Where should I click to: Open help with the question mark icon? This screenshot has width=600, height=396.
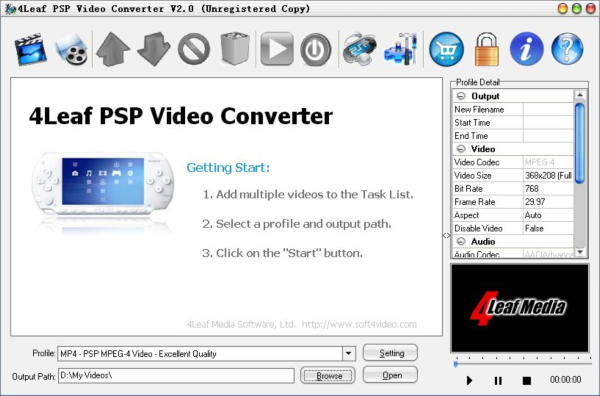pyautogui.click(x=567, y=49)
